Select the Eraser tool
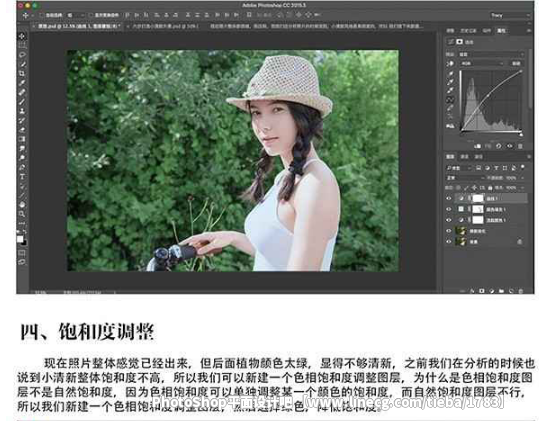This screenshot has height=421, width=560. (22, 129)
